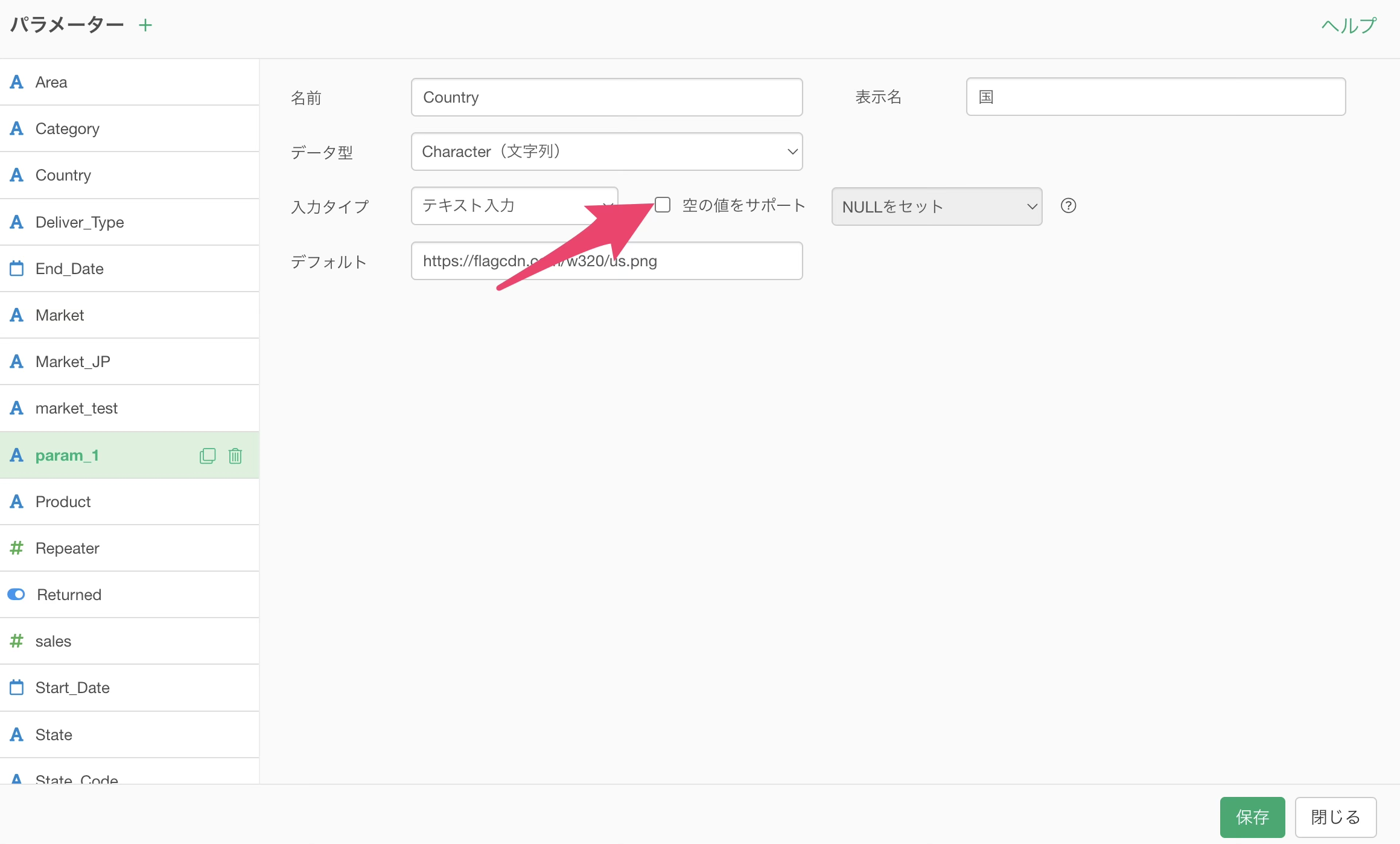
Task: Open the データ型 Character dropdown
Action: click(606, 152)
